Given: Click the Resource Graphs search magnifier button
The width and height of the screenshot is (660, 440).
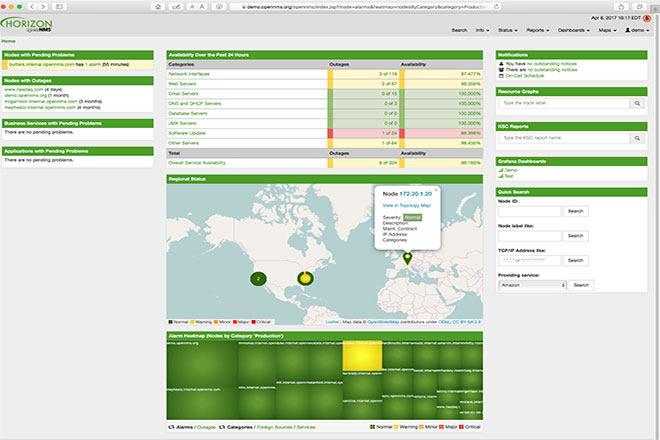Looking at the screenshot, I should 637,103.
